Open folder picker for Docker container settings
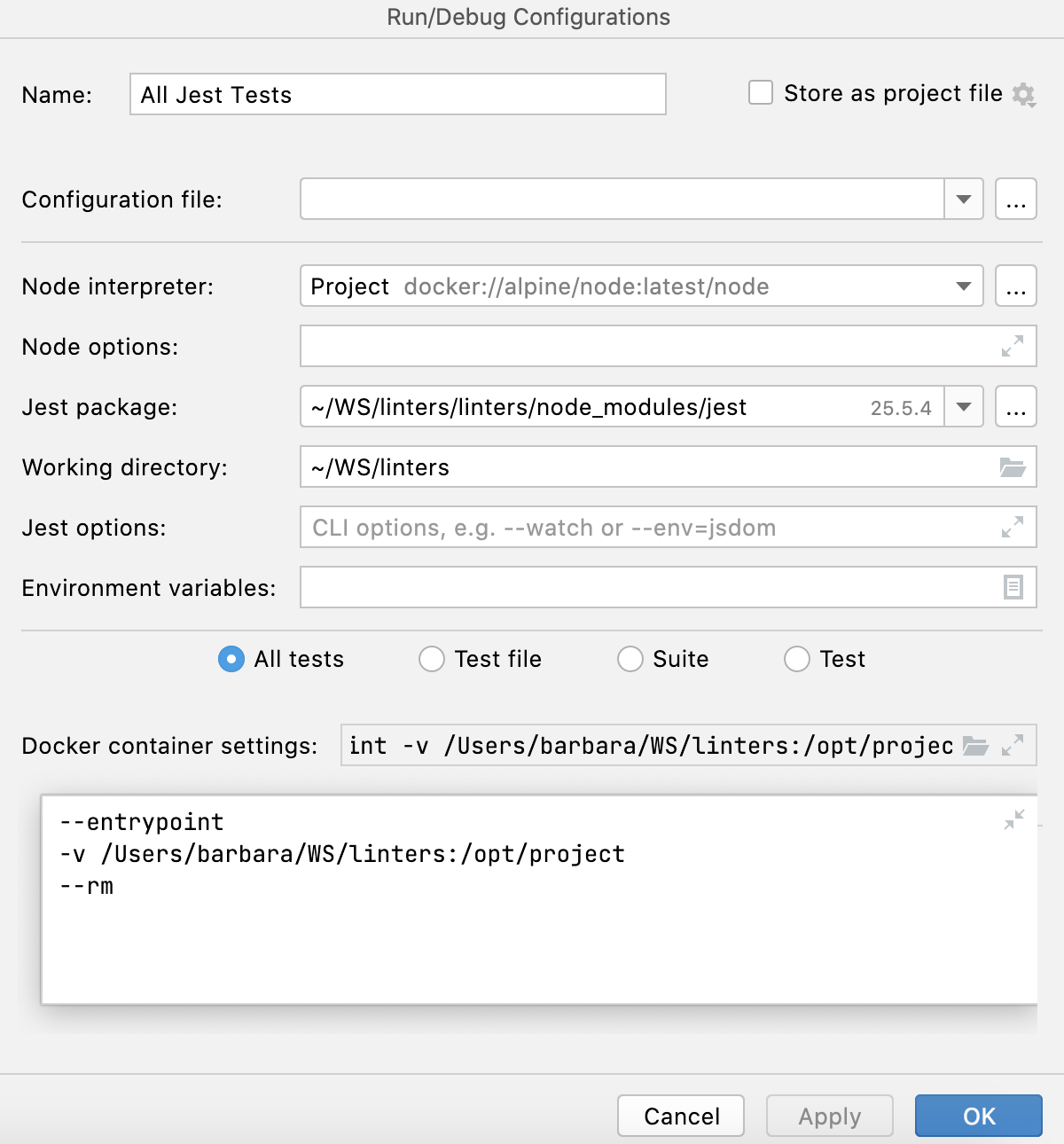The height and width of the screenshot is (1144, 1064). tap(977, 746)
